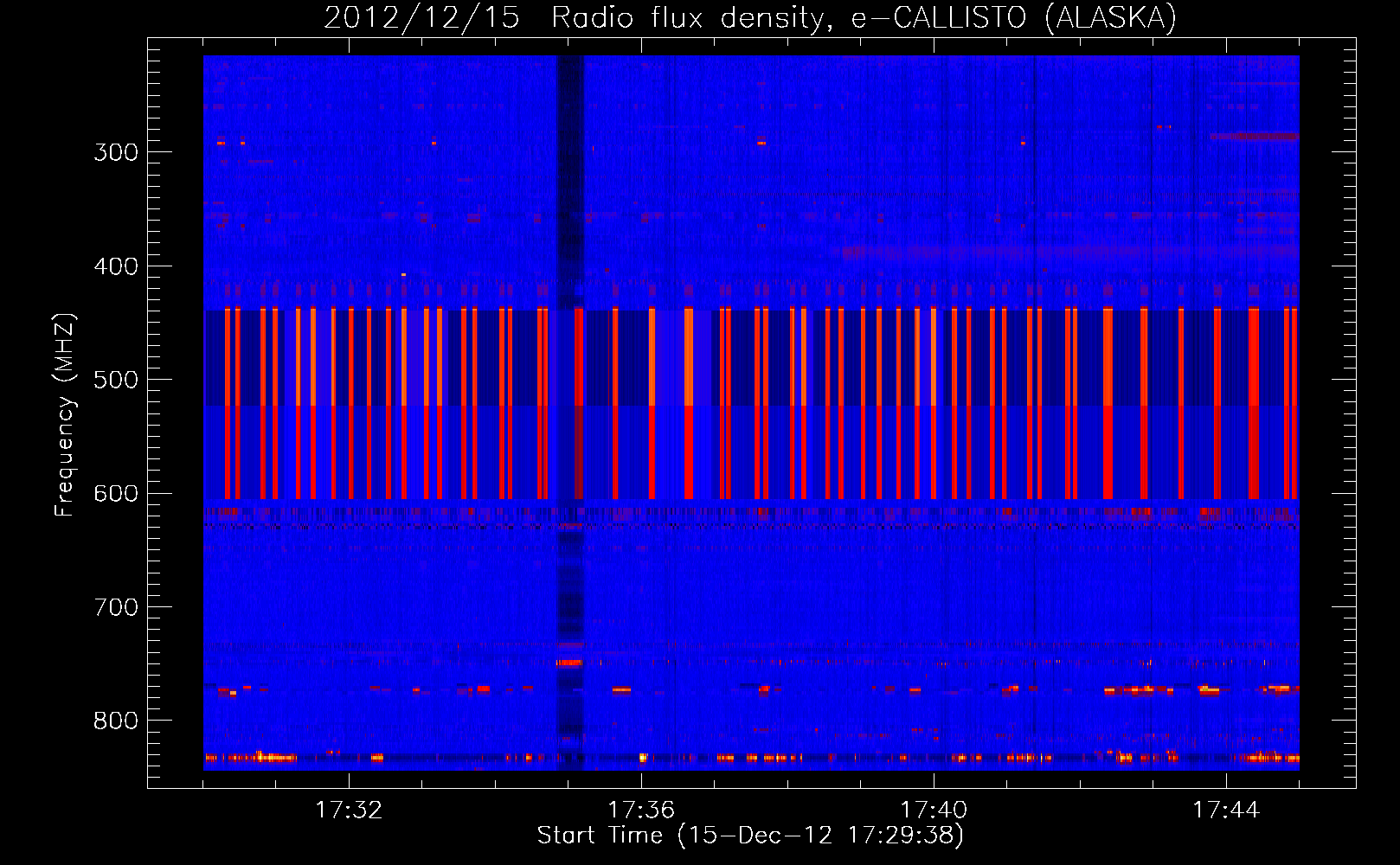Select the 700 frequency tick label
Image resolution: width=1400 pixels, height=865 pixels.
coord(116,607)
